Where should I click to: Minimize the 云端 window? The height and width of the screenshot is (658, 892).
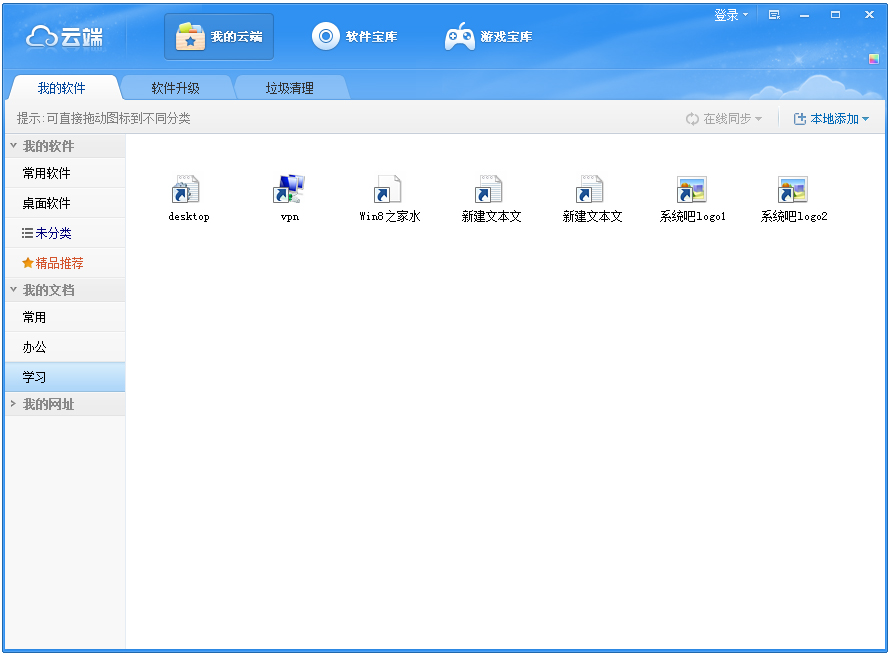point(804,15)
